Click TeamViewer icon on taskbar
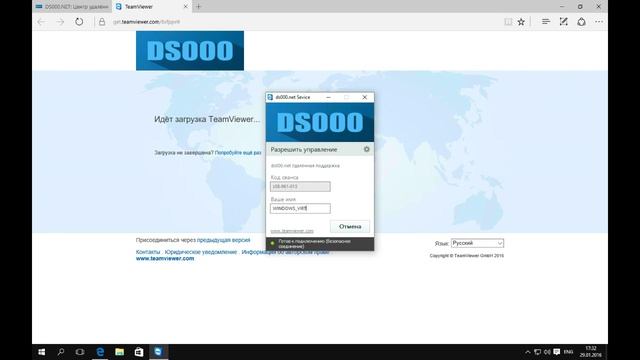The height and width of the screenshot is (360, 640). [x=158, y=352]
